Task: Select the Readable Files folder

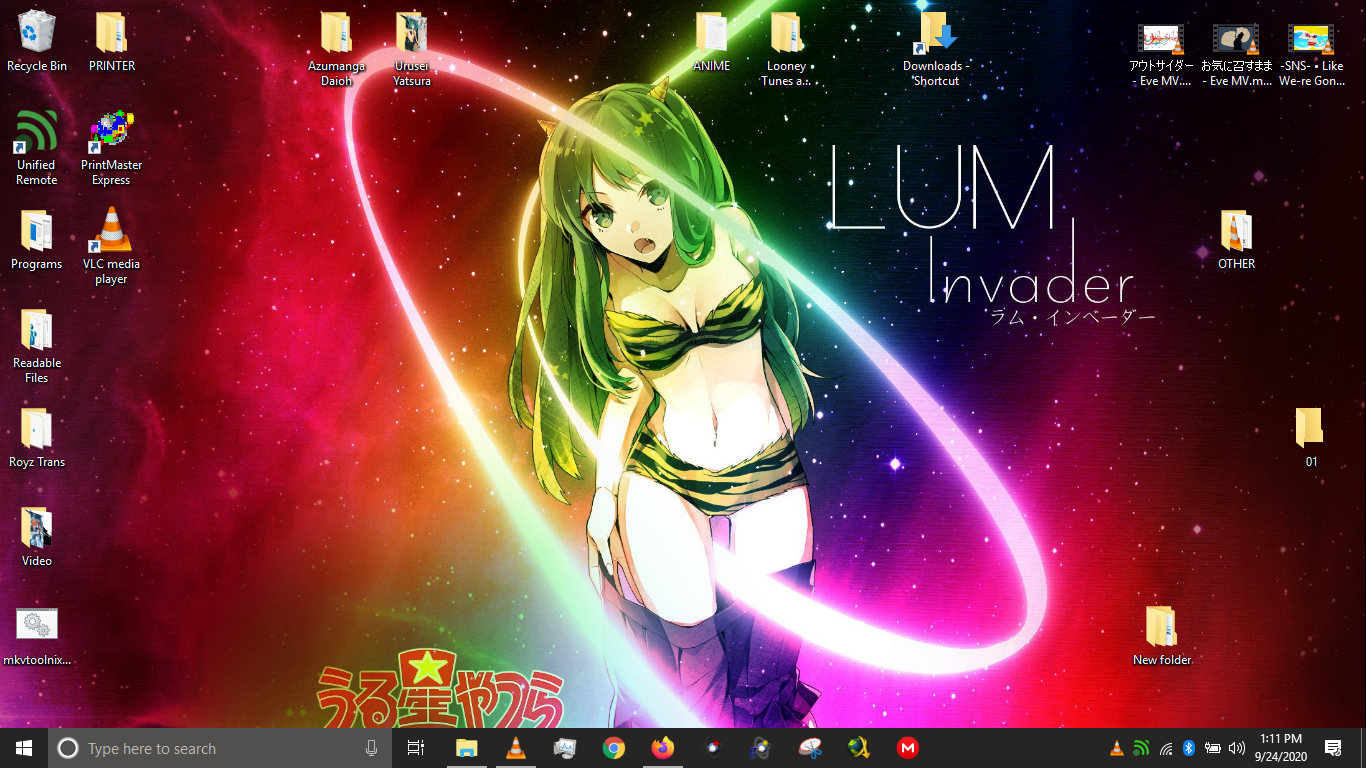Action: 37,346
